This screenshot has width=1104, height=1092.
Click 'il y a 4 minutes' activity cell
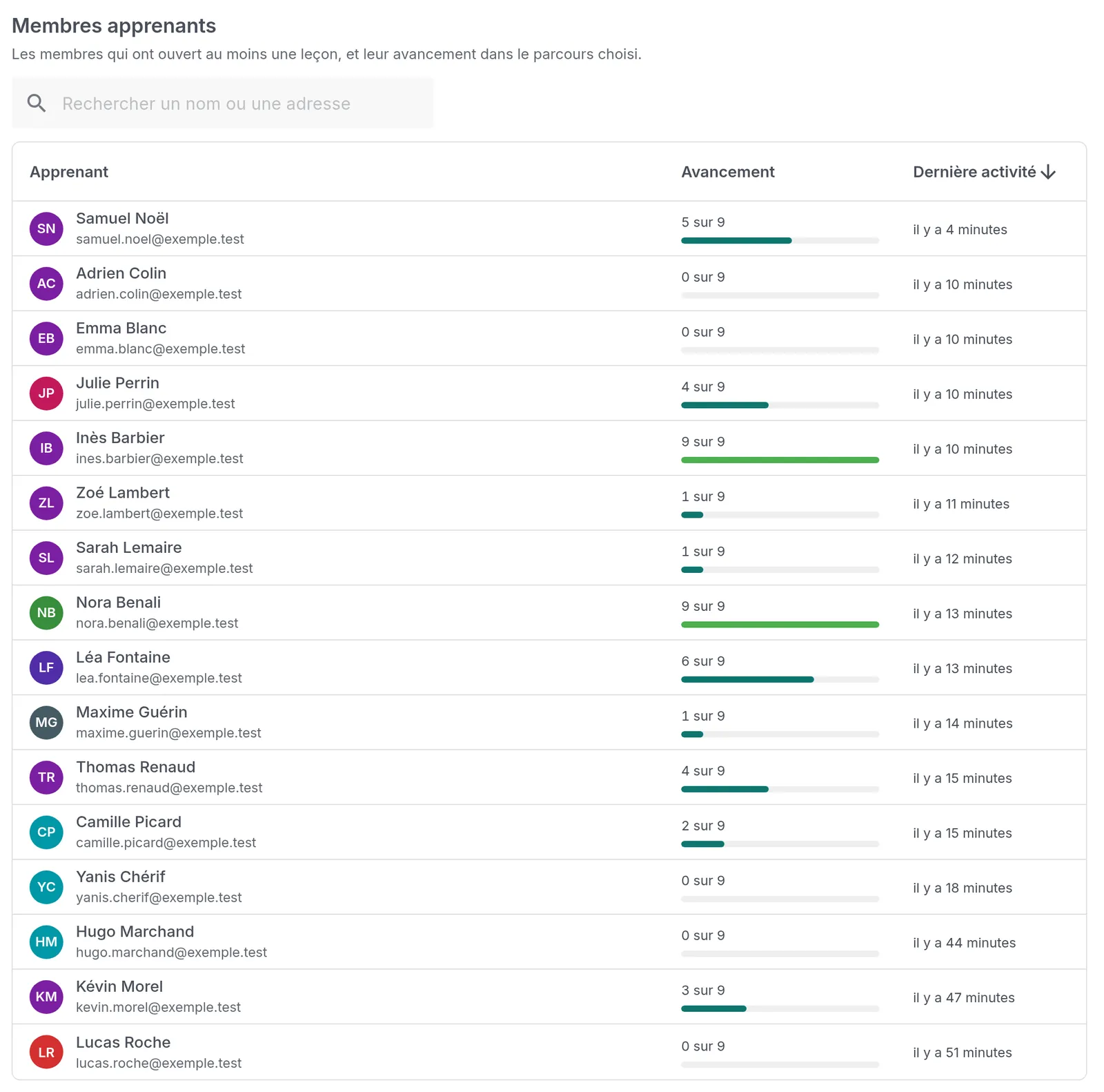click(960, 230)
